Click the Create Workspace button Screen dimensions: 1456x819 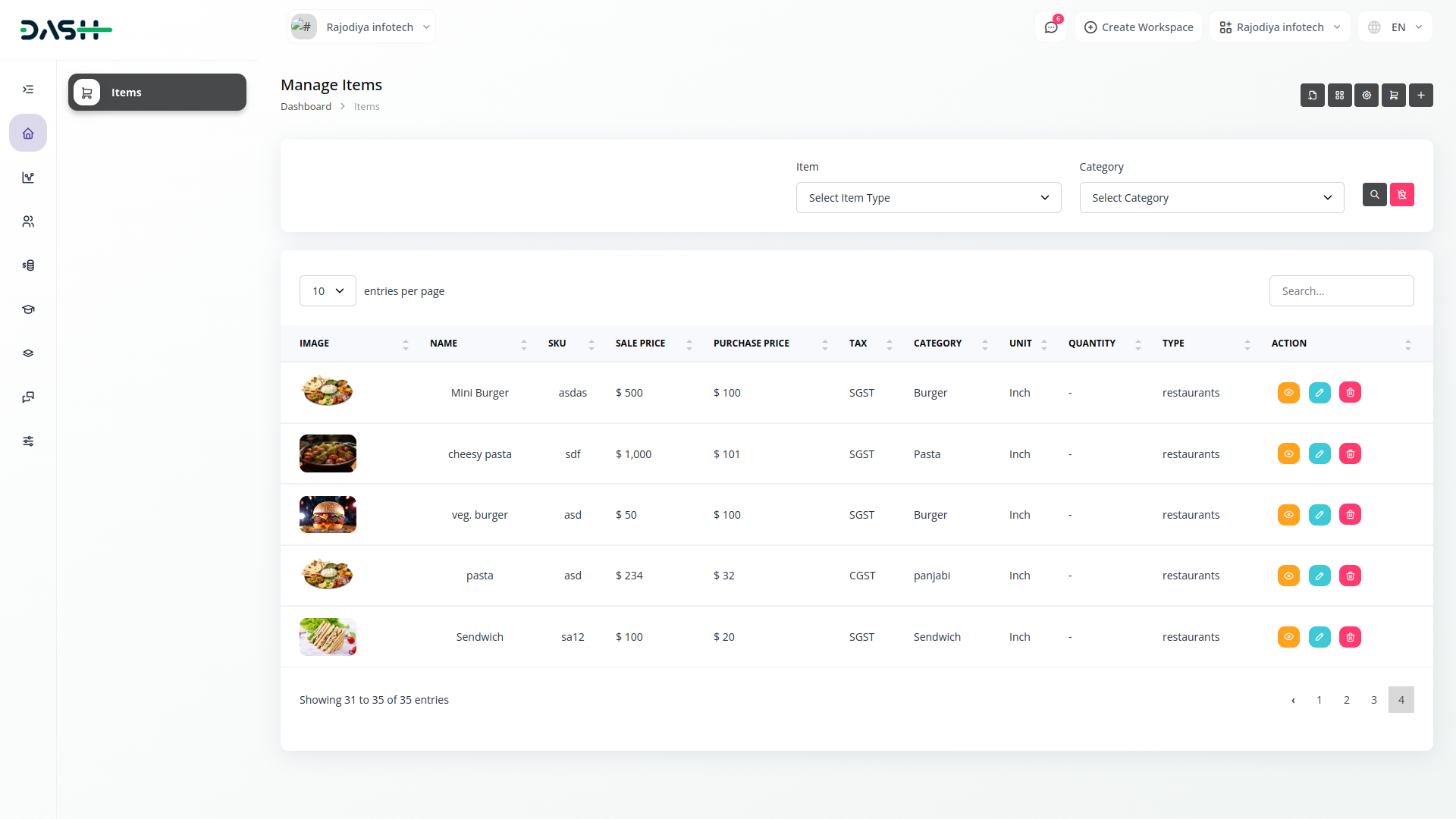click(1138, 27)
